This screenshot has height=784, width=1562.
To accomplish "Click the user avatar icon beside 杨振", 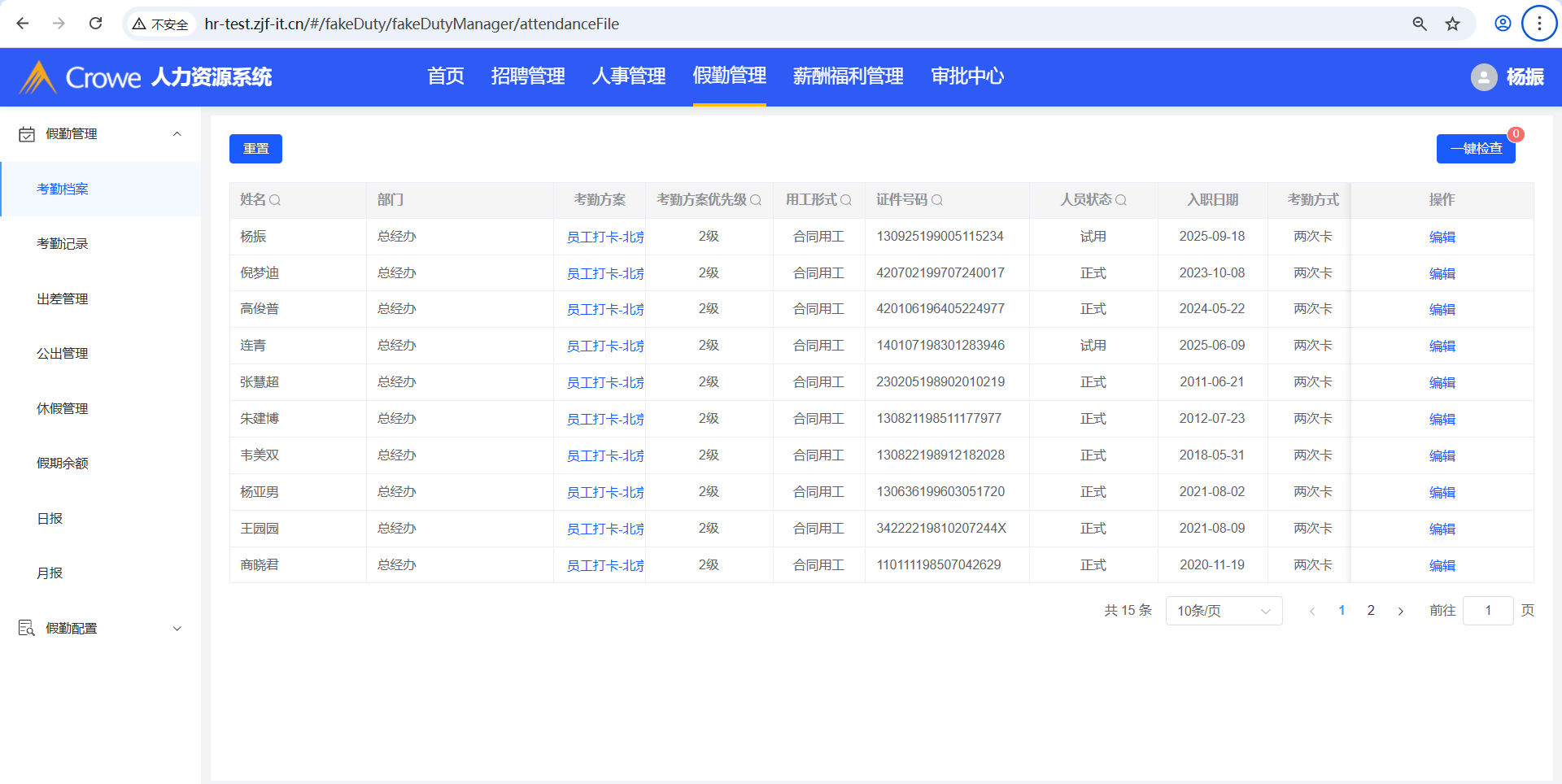I will pyautogui.click(x=1483, y=77).
